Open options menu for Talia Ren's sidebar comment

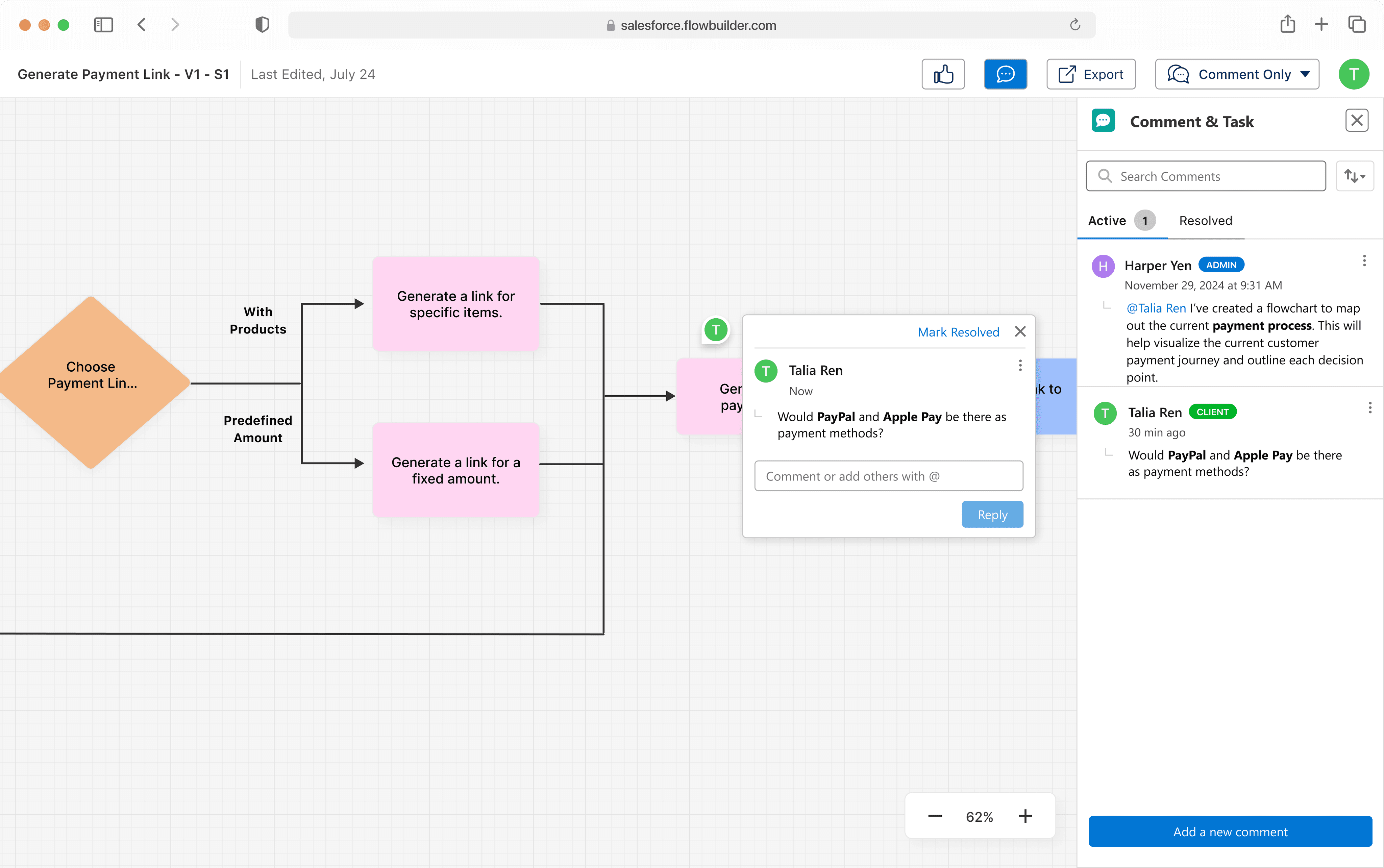[1370, 407]
